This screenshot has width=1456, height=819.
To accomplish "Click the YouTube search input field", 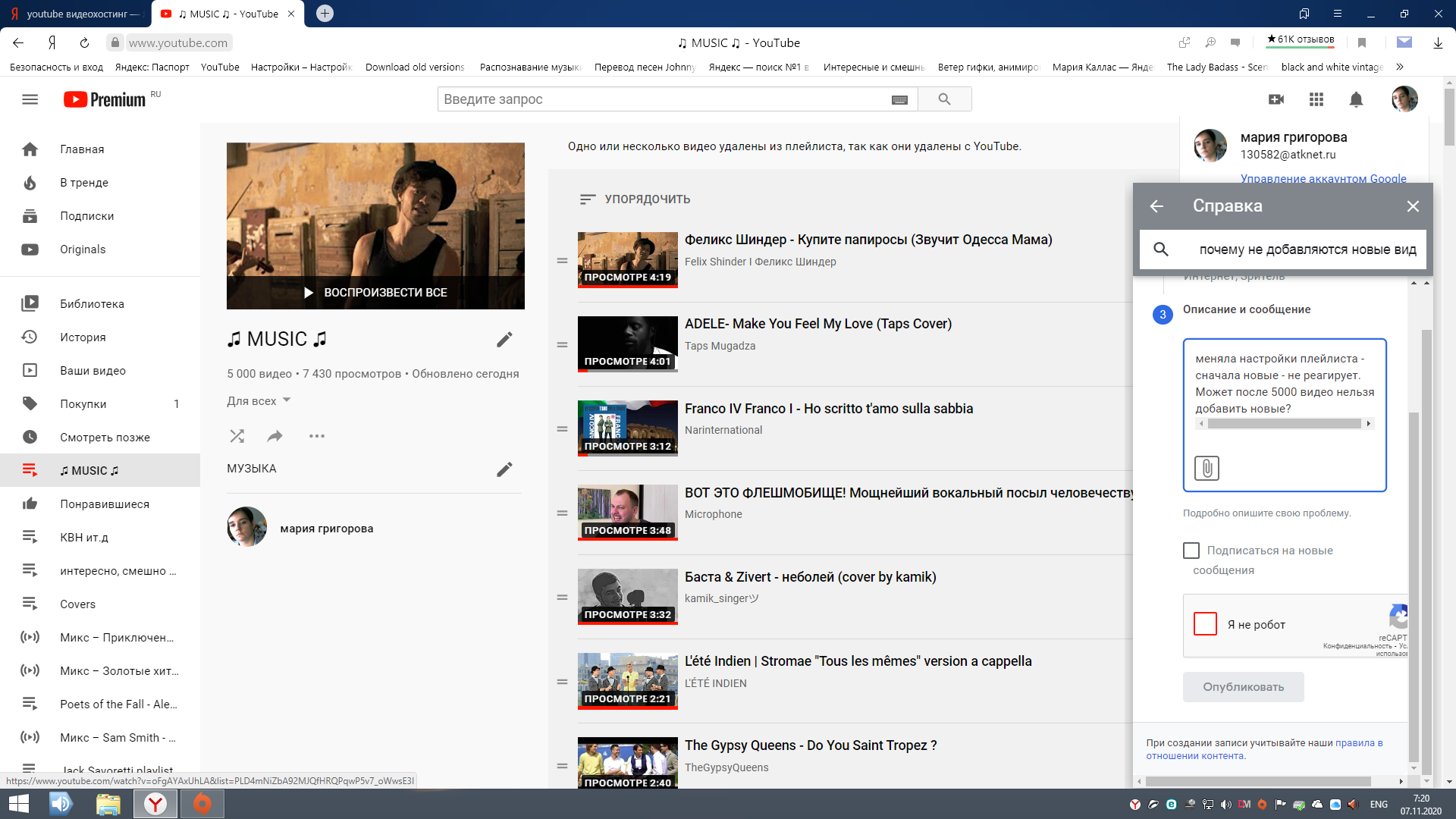I will click(x=664, y=99).
